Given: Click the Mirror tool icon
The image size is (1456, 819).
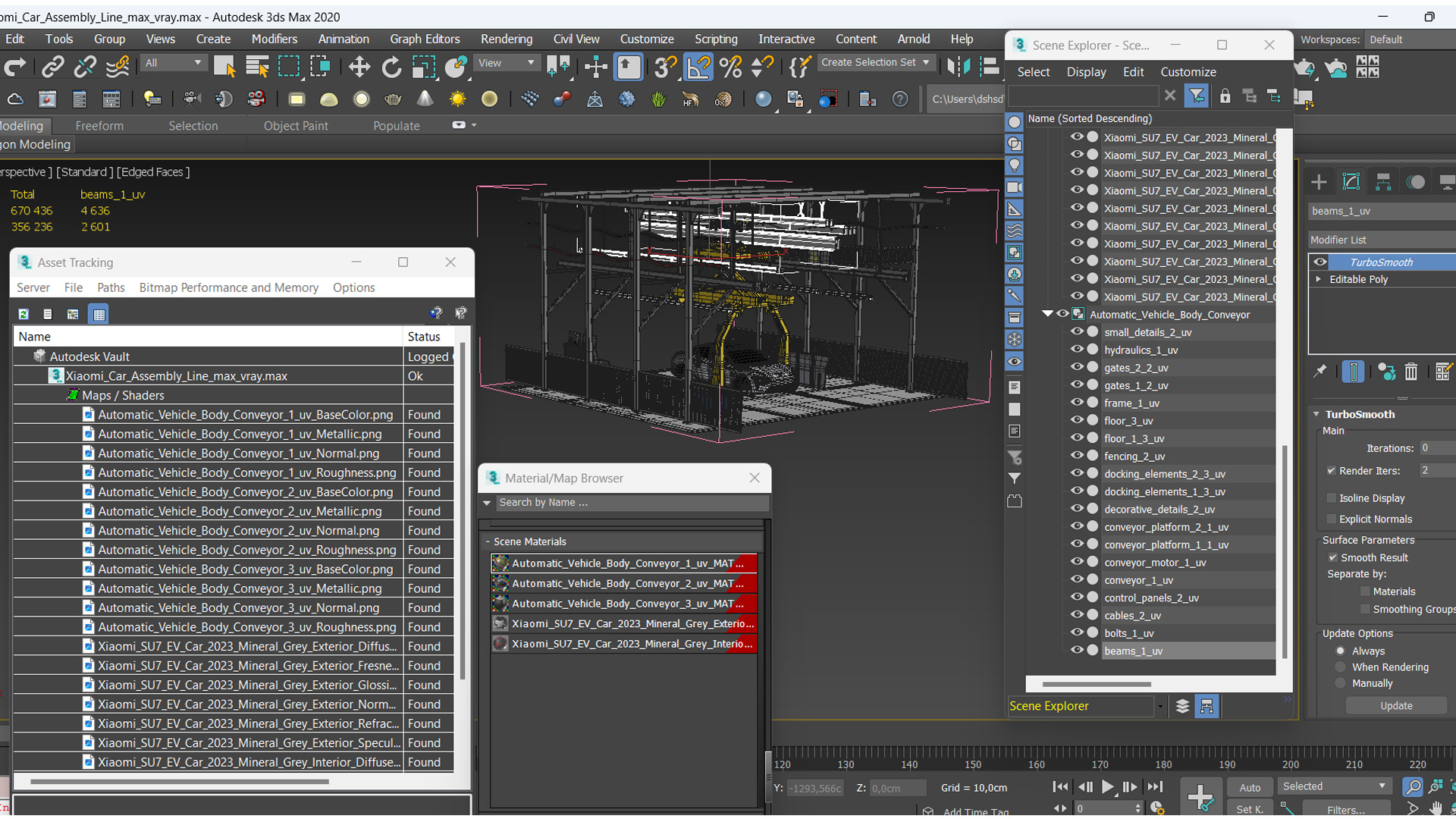Looking at the screenshot, I should click(959, 67).
